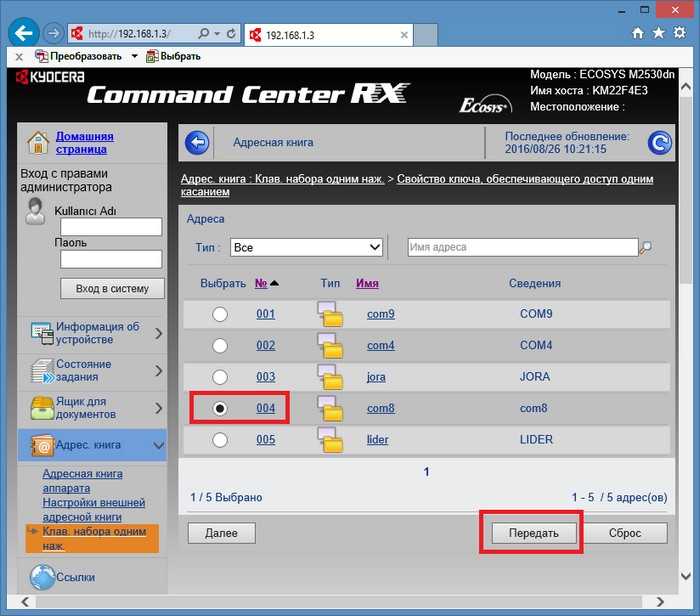Sort the table by Имя column
This screenshot has height=616, width=700.
367,283
